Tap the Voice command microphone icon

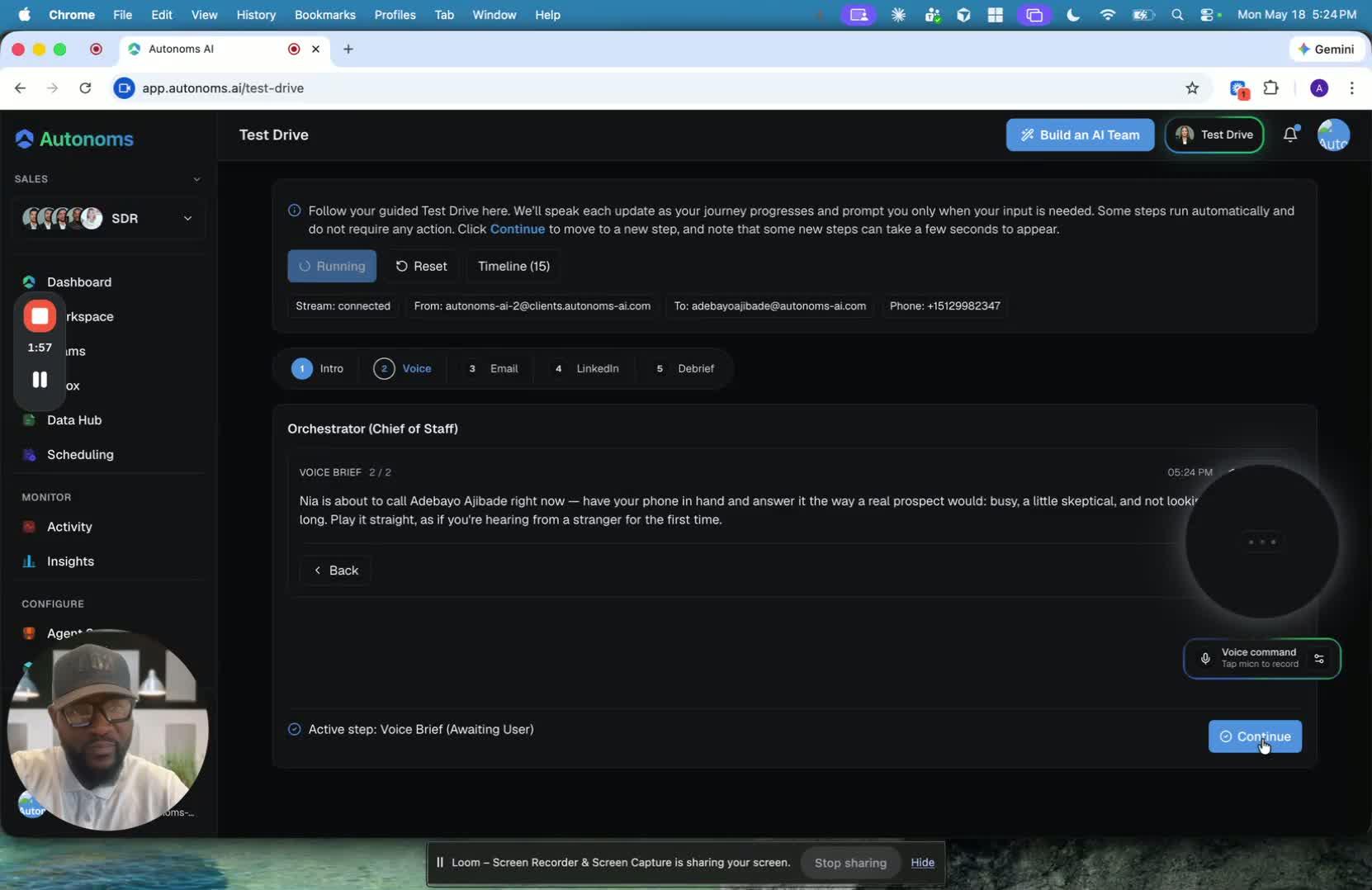(1205, 659)
